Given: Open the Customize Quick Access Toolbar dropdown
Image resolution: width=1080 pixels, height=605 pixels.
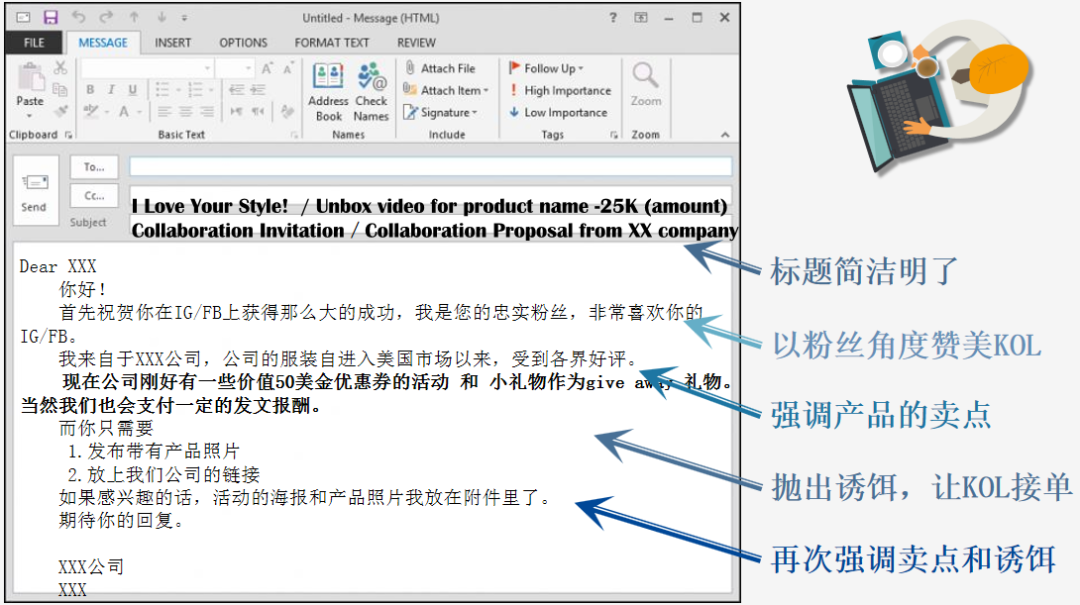Looking at the screenshot, I should [x=184, y=18].
